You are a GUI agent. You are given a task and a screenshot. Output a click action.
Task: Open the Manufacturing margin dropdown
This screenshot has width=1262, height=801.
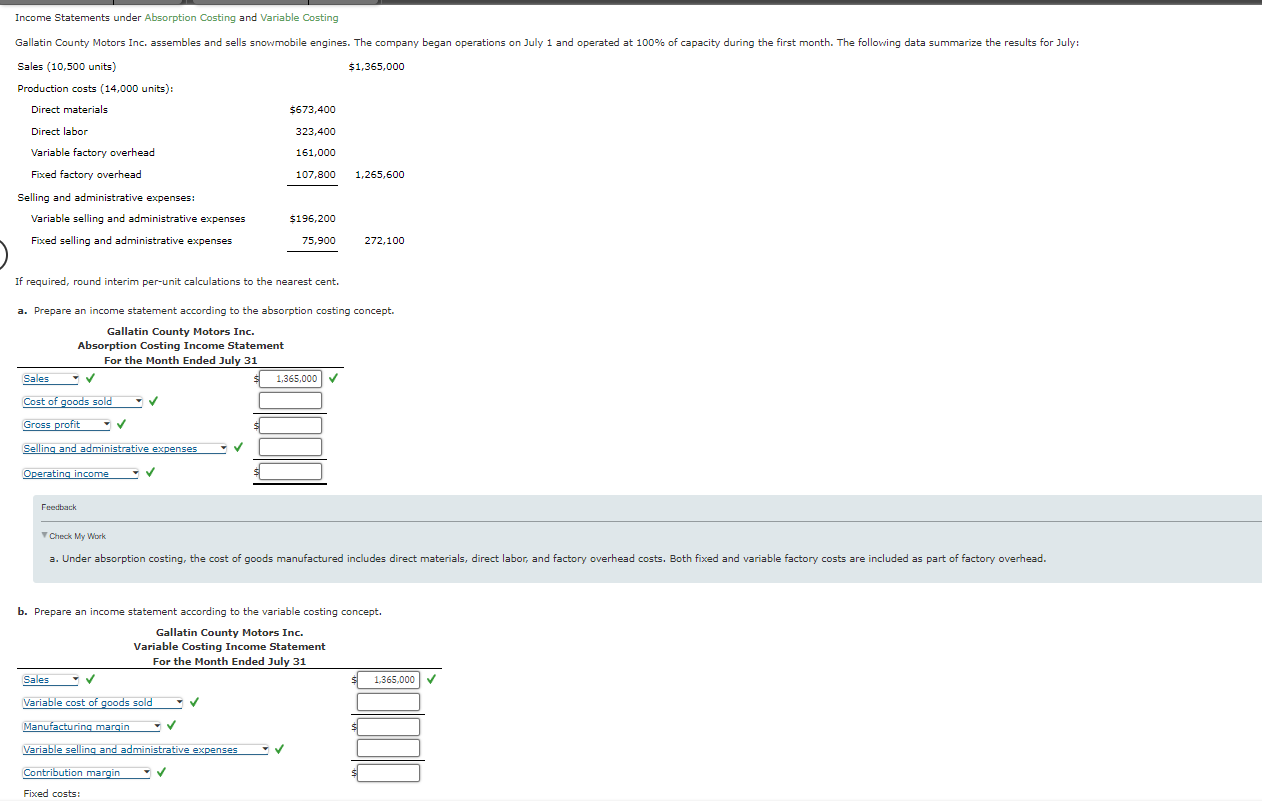point(92,727)
